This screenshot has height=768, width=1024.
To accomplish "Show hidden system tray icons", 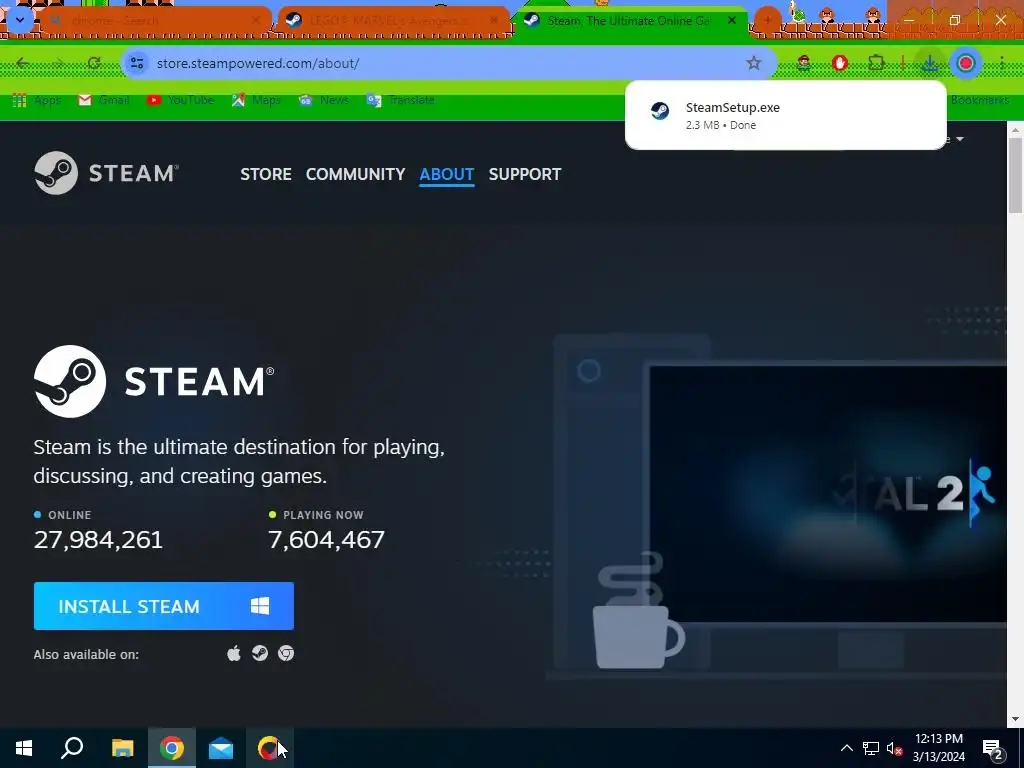I will [846, 748].
